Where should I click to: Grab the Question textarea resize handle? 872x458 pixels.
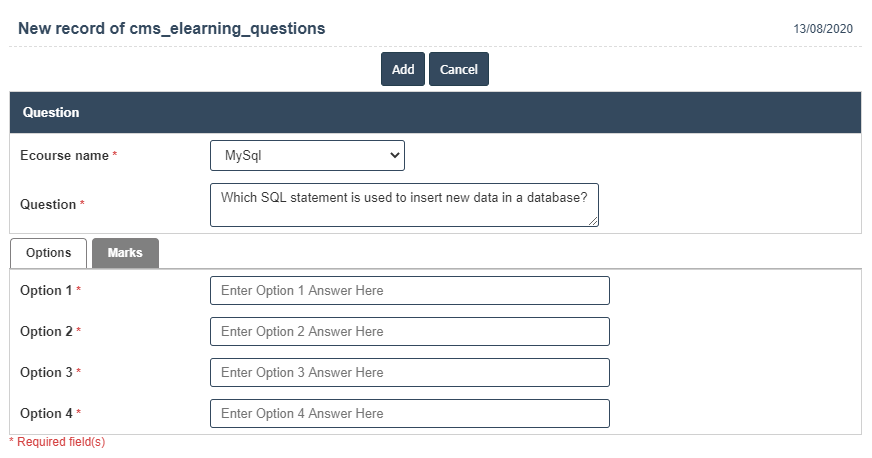[x=593, y=221]
